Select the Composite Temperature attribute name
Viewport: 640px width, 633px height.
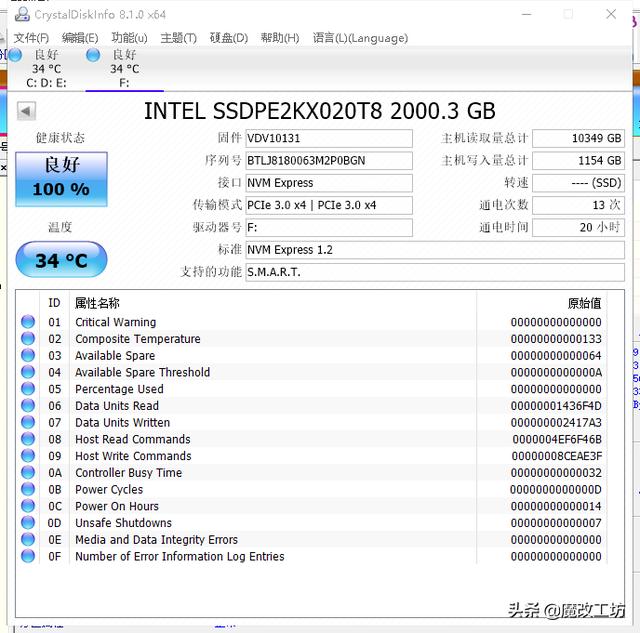point(138,339)
